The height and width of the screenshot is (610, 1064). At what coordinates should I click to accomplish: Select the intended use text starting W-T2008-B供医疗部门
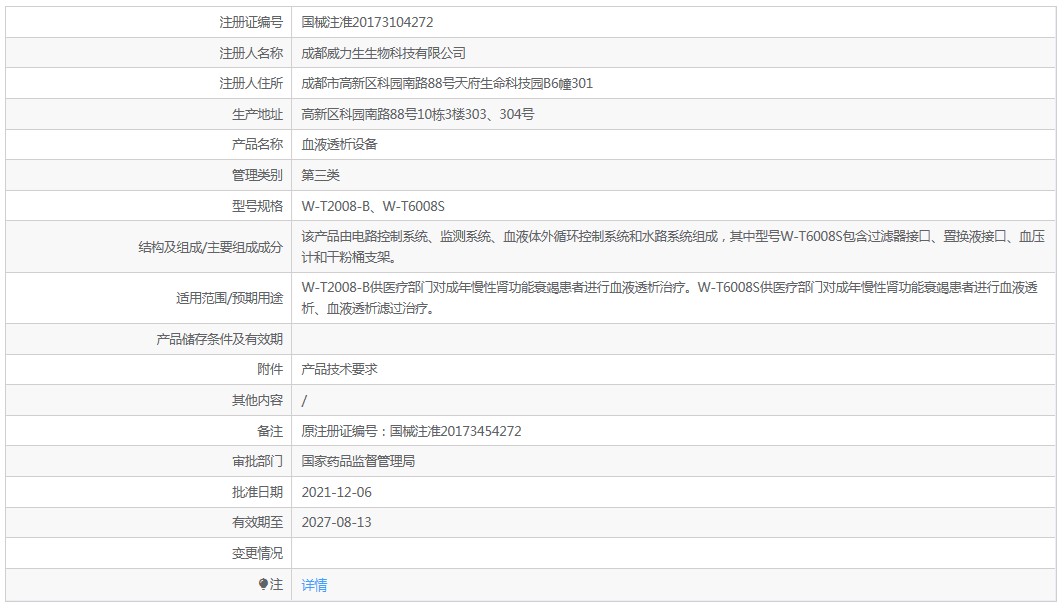670,298
